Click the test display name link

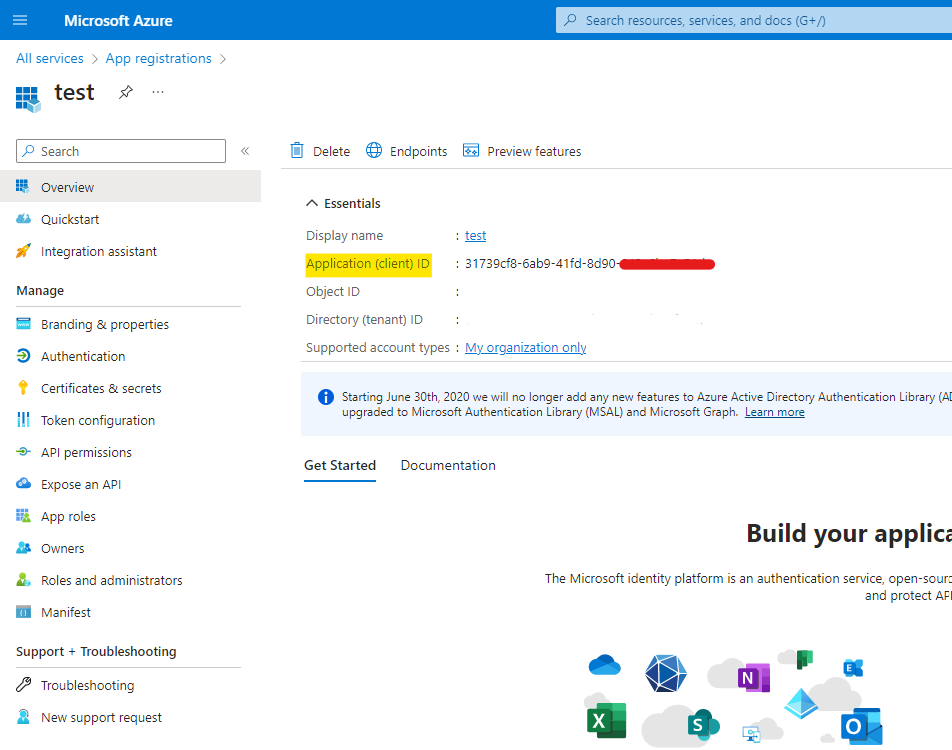pyautogui.click(x=475, y=235)
